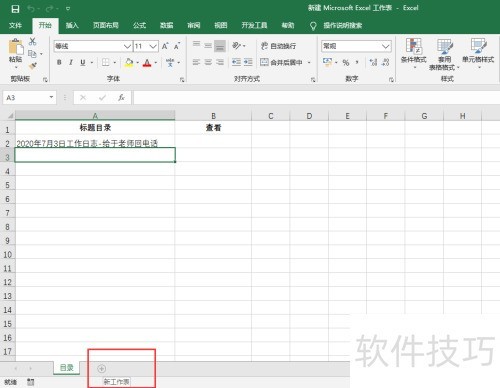Apply the red font color
The height and width of the screenshot is (388, 500).
[x=147, y=62]
